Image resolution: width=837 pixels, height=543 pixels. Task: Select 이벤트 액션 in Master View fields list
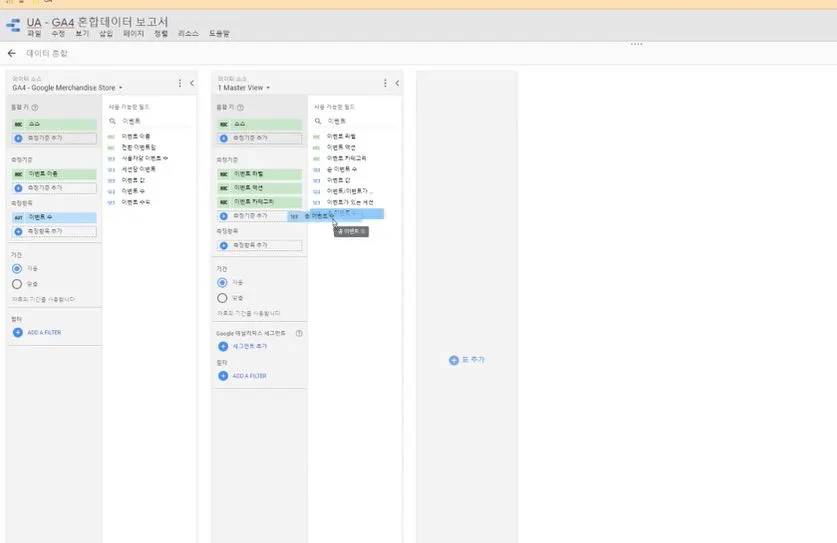click(x=341, y=147)
